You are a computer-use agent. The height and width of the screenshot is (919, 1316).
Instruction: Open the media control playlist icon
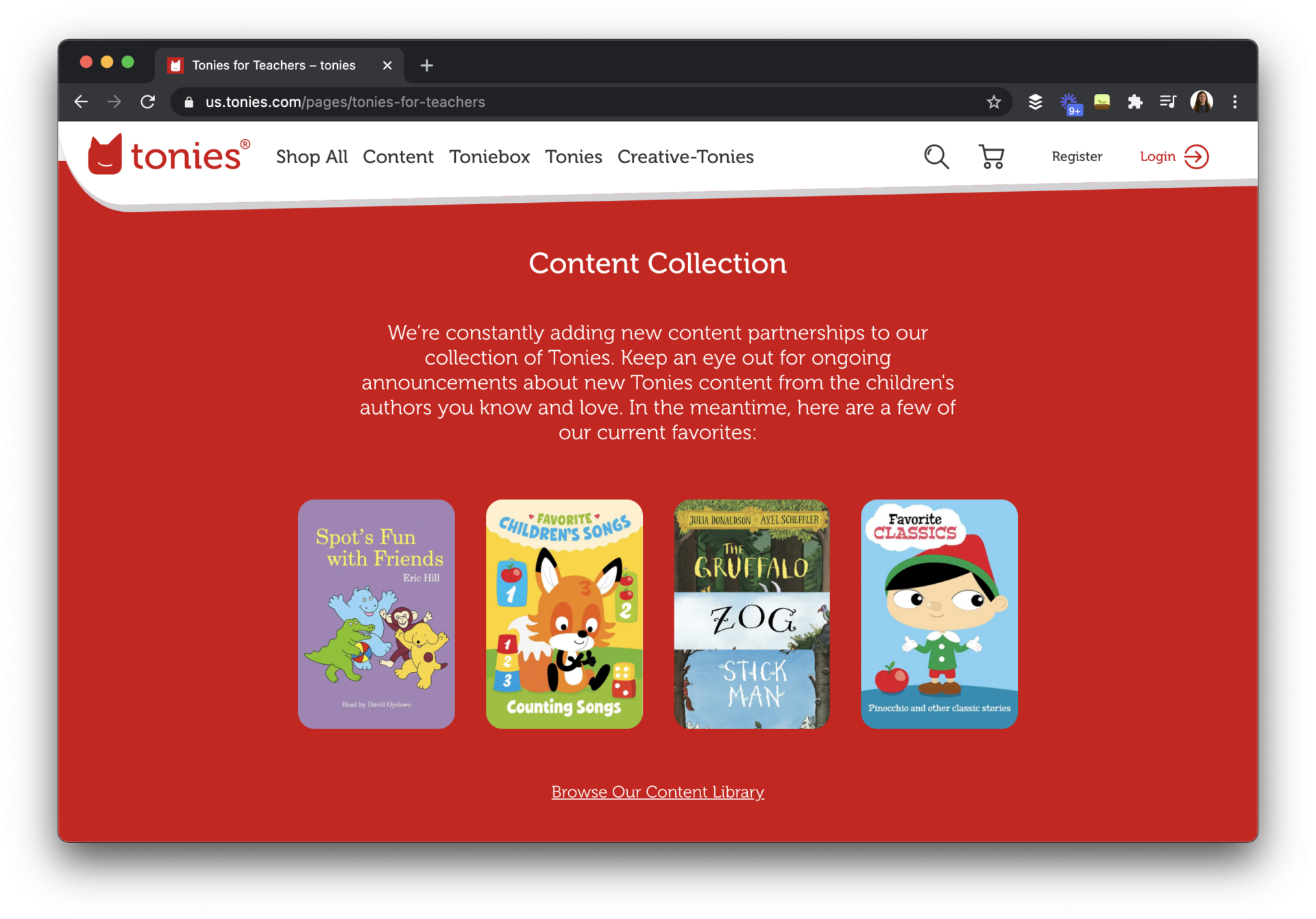1168,102
